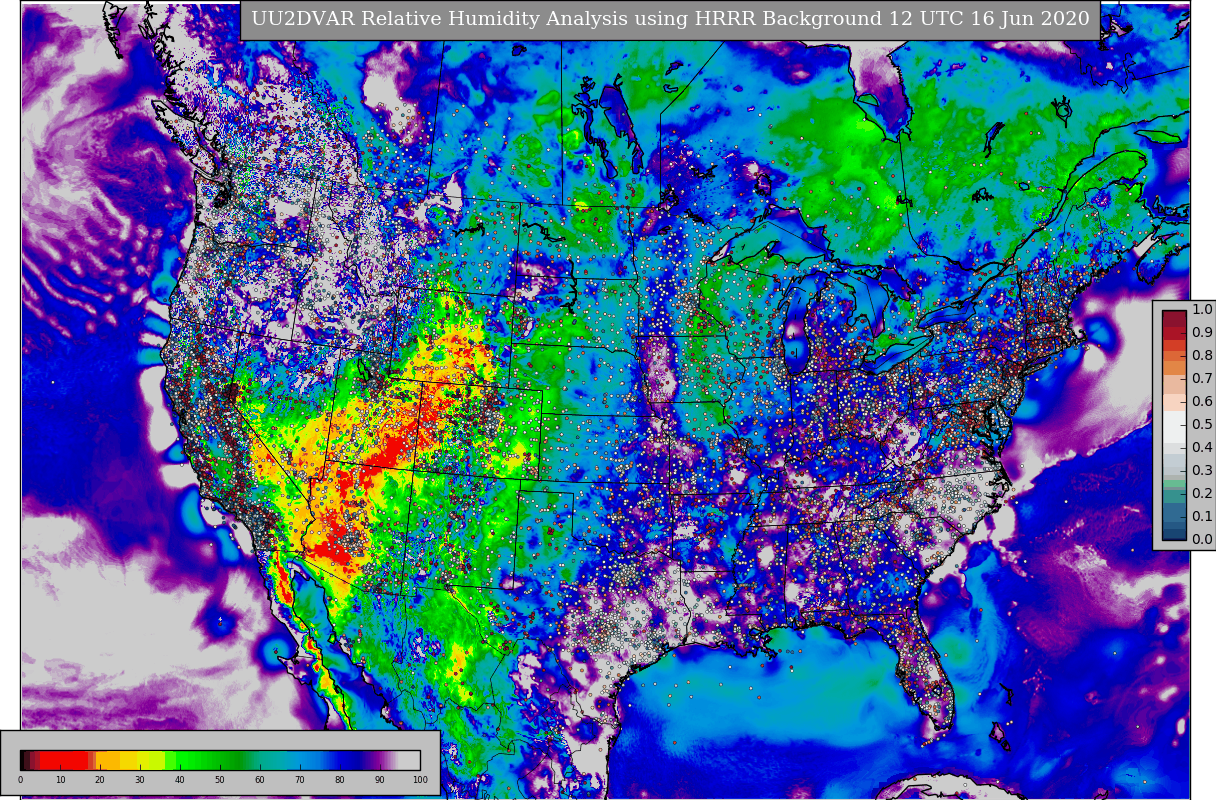Viewport: 1216px width, 800px height.
Task: Click the '1.0' label on right colorbar
Action: click(1202, 309)
